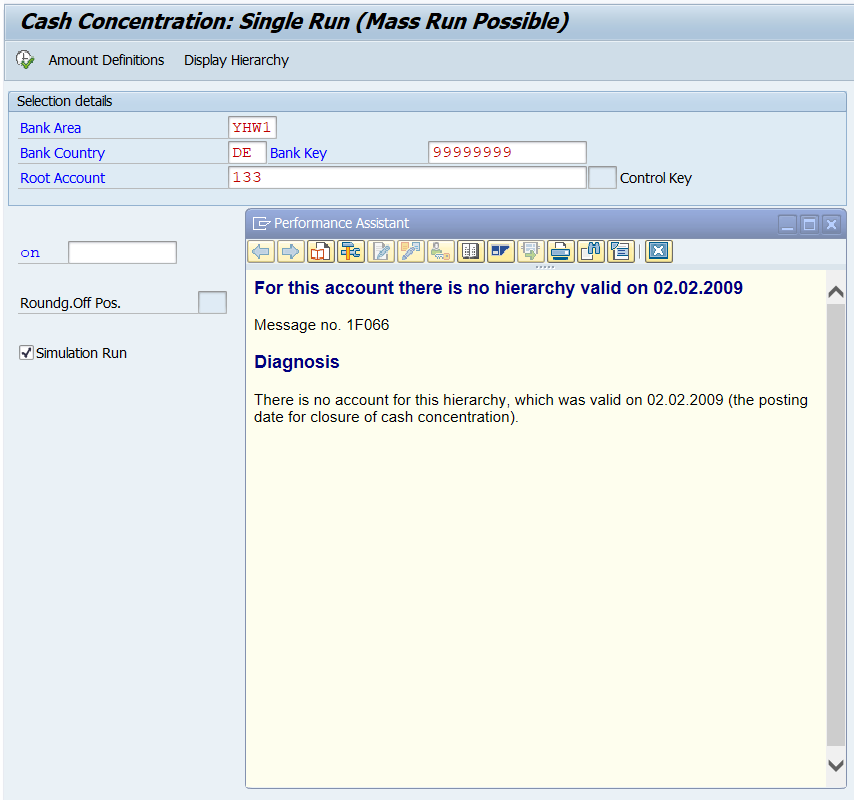Image resolution: width=854 pixels, height=800 pixels.
Task: Click the binoculars Find icon
Action: click(x=590, y=252)
